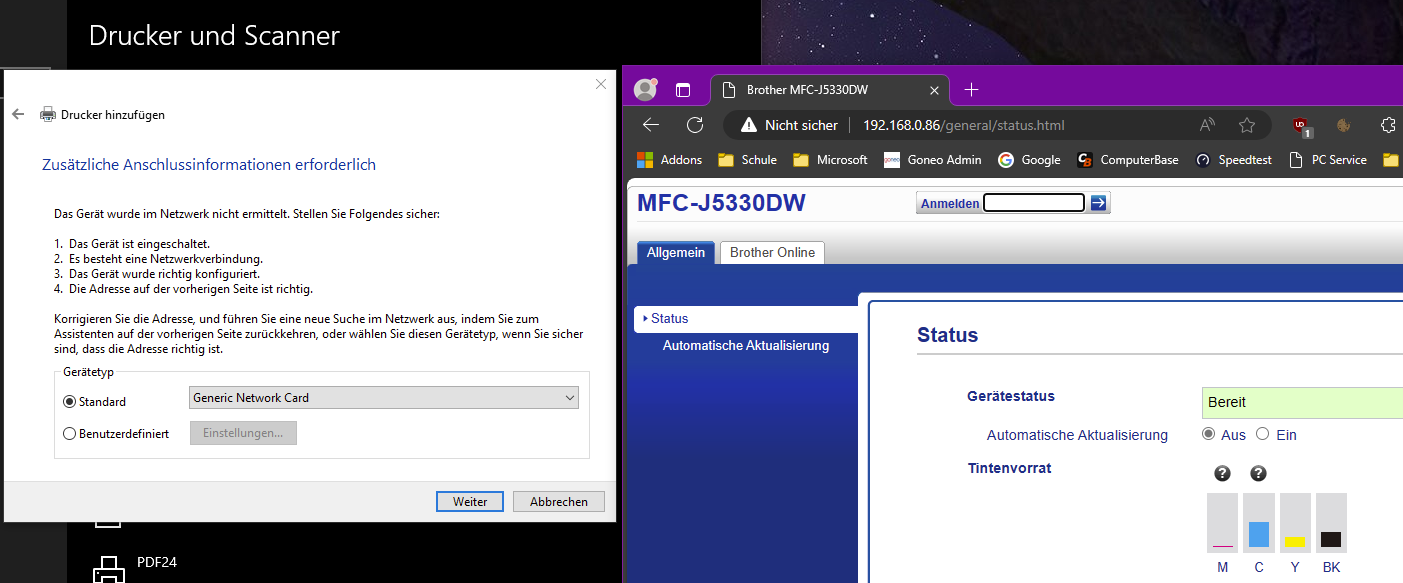Image resolution: width=1403 pixels, height=583 pixels.
Task: Open the Schule bookmarks folder
Action: (747, 160)
